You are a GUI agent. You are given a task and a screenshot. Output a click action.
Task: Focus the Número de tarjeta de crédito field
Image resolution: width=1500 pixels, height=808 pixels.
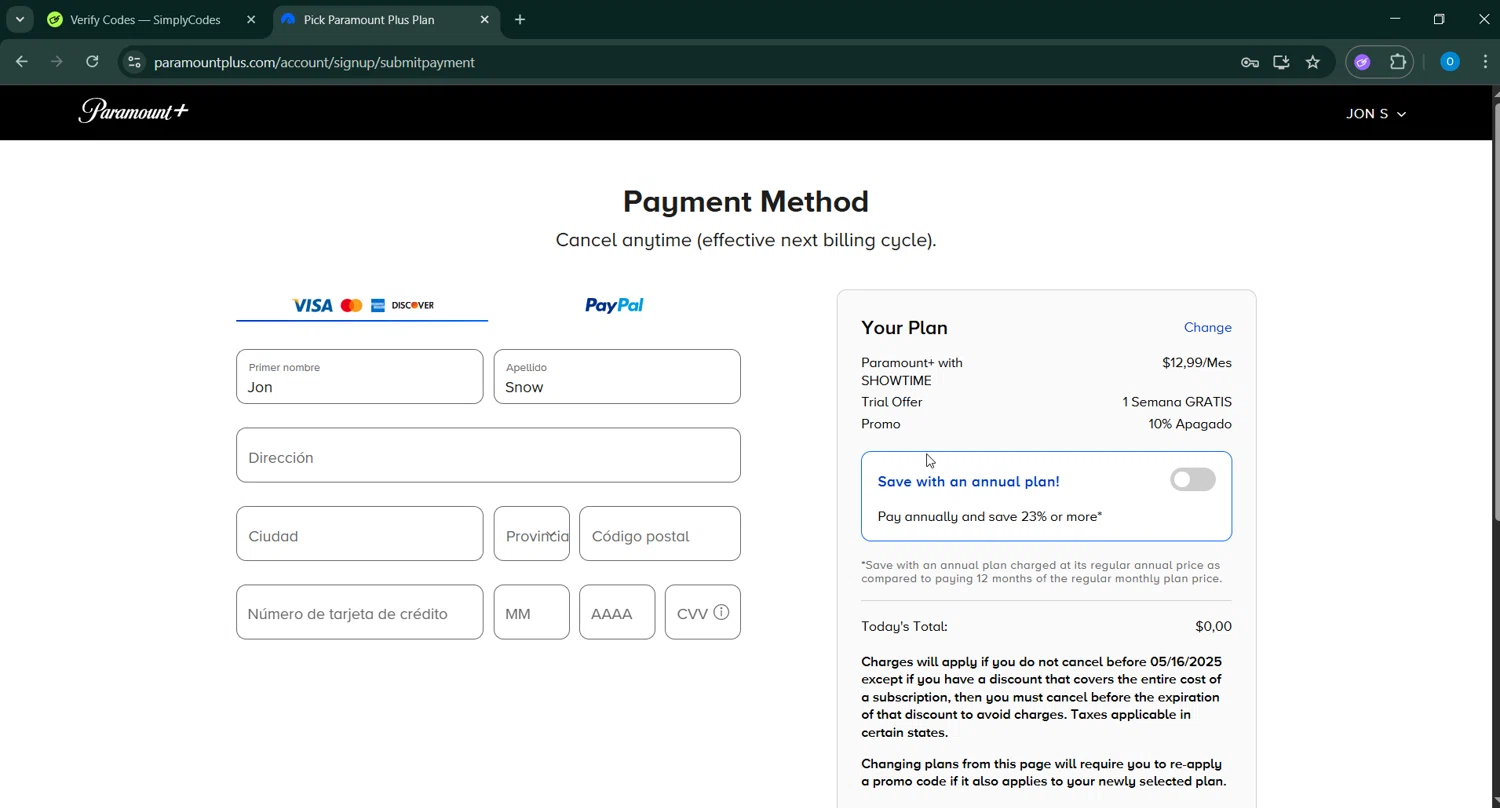359,613
